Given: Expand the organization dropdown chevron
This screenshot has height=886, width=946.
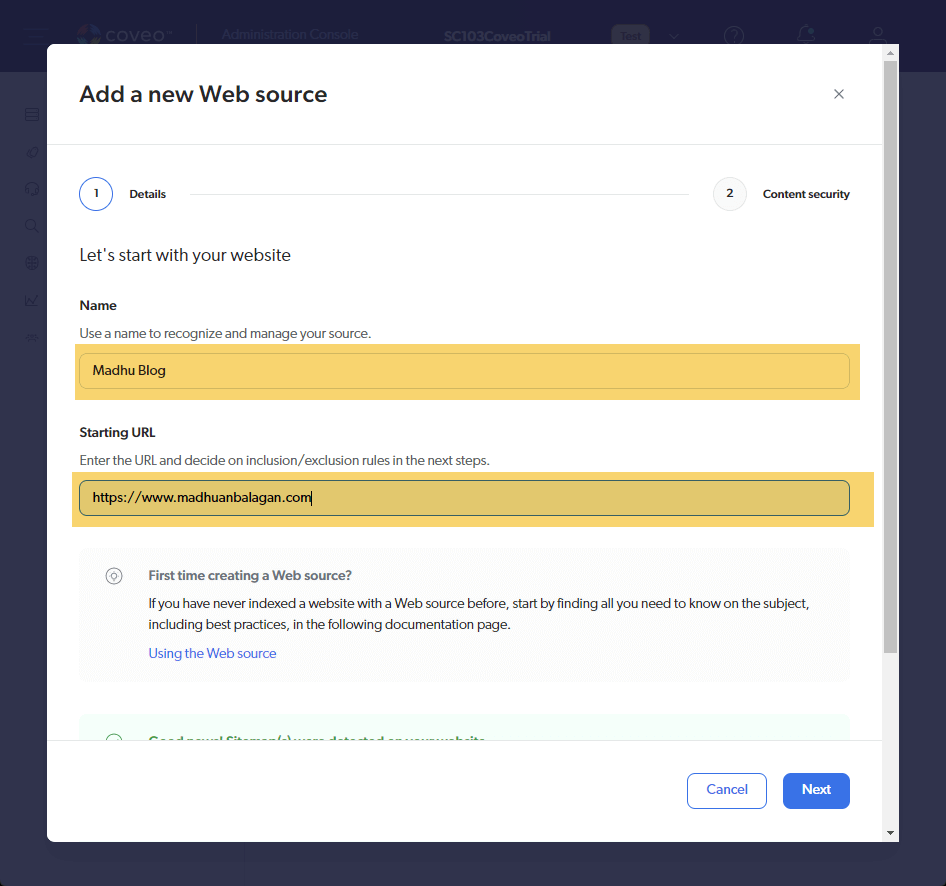Looking at the screenshot, I should 674,36.
